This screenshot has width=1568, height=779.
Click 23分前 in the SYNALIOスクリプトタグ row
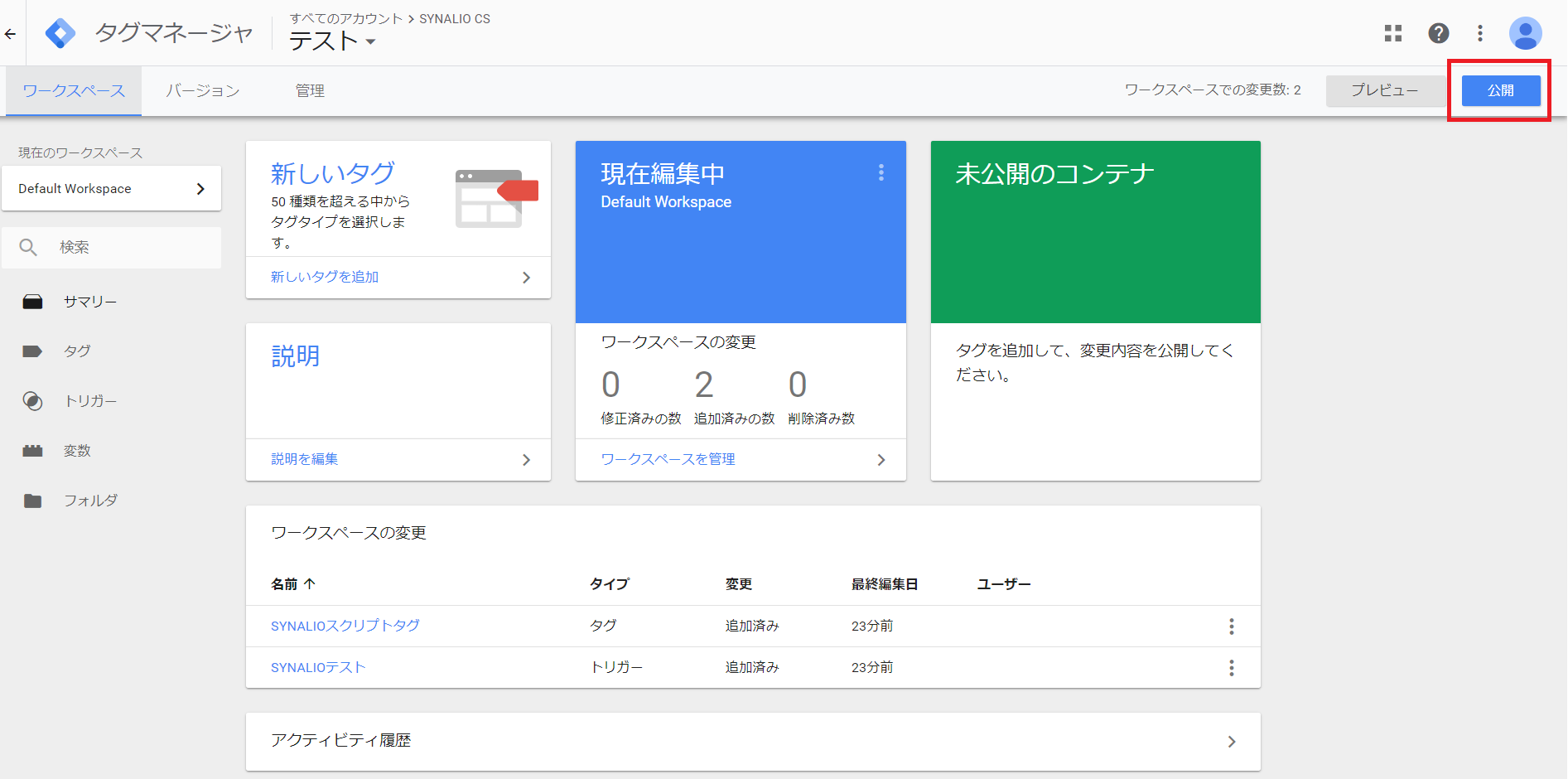872,626
